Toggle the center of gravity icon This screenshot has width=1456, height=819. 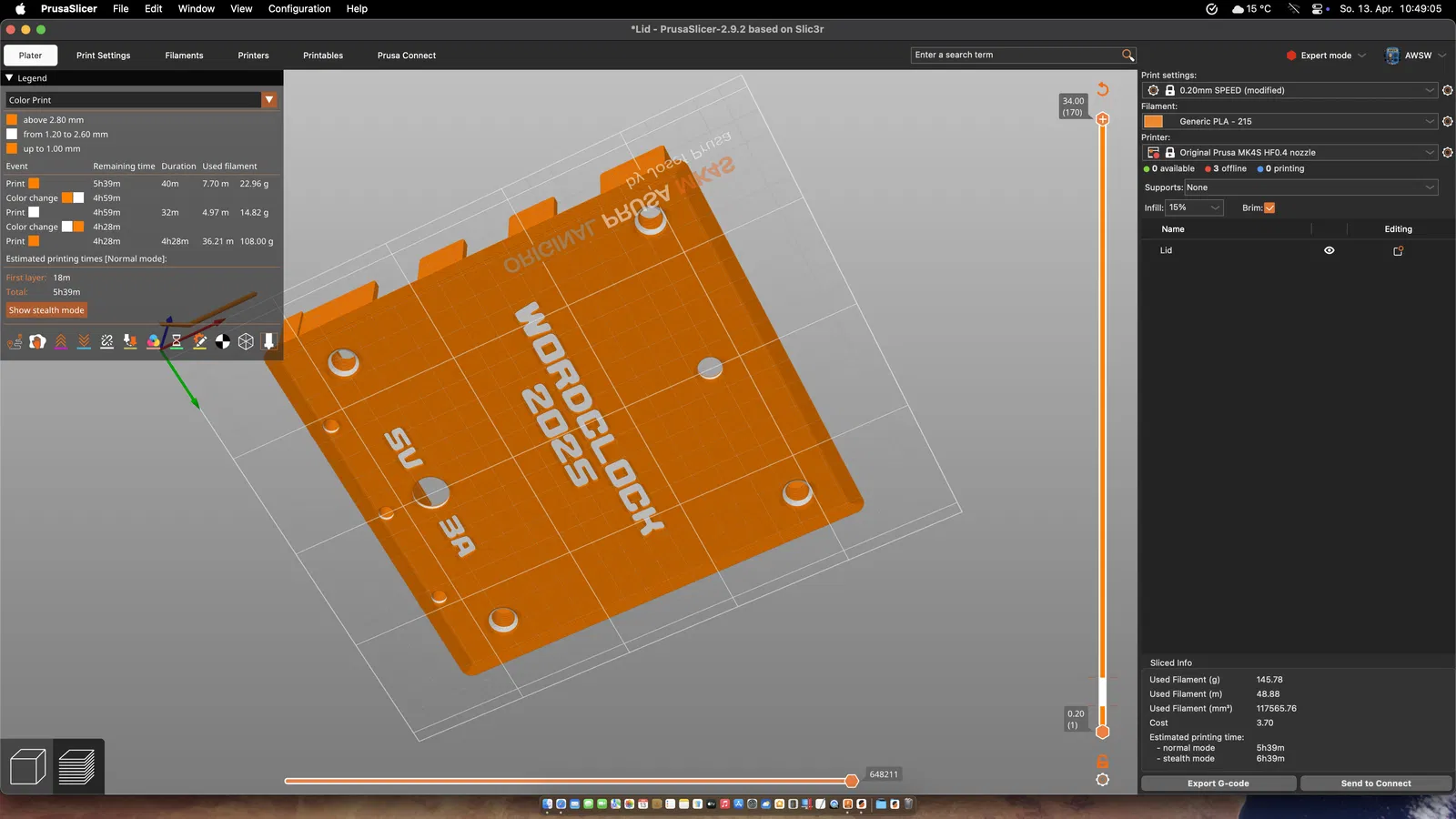coord(223,341)
